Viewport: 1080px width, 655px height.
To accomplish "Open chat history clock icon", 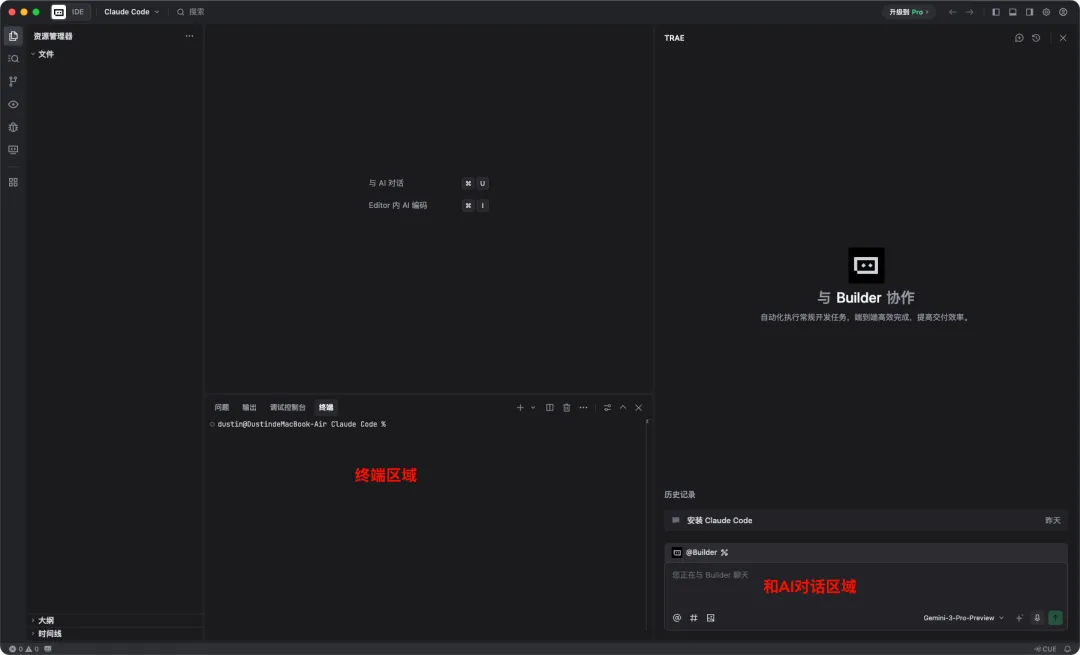I will click(x=1036, y=38).
